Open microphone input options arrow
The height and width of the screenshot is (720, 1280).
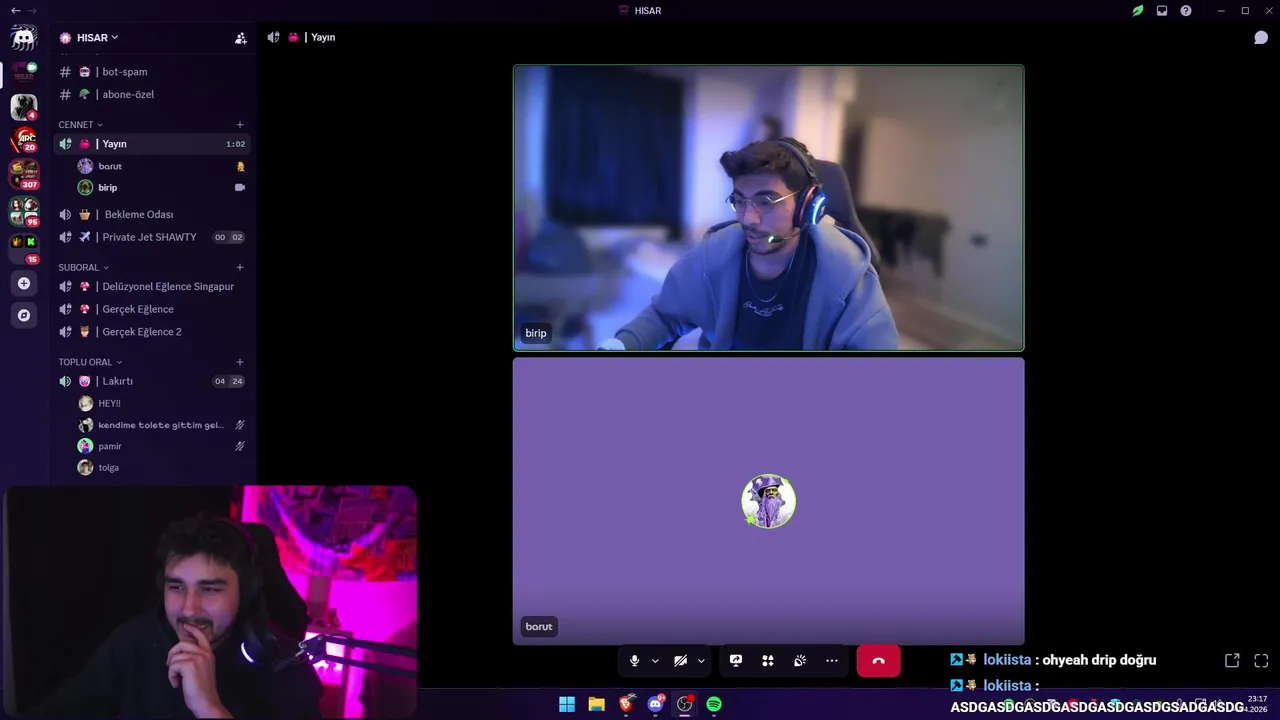[x=655, y=661]
